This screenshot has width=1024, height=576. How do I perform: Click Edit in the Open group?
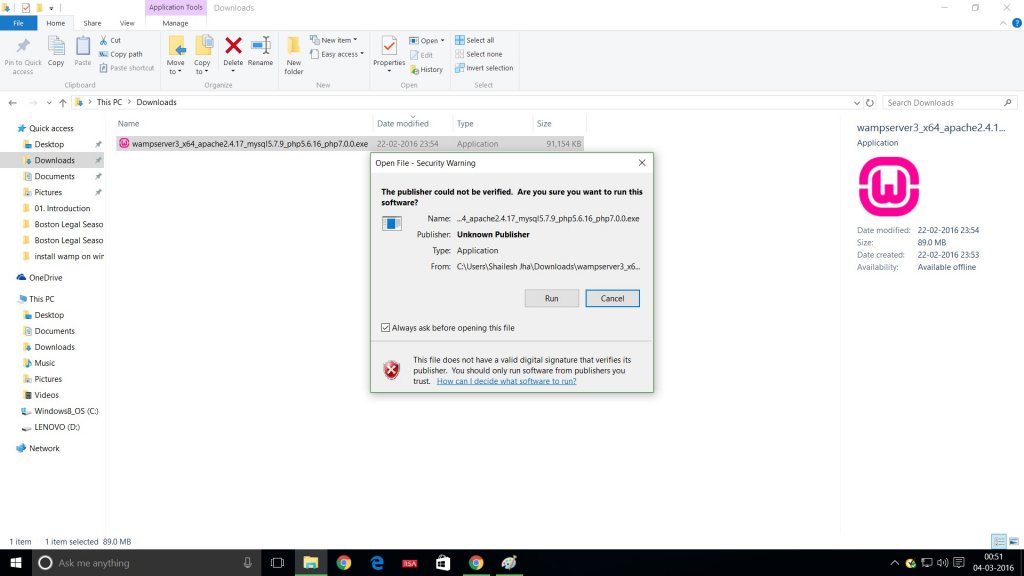(421, 55)
